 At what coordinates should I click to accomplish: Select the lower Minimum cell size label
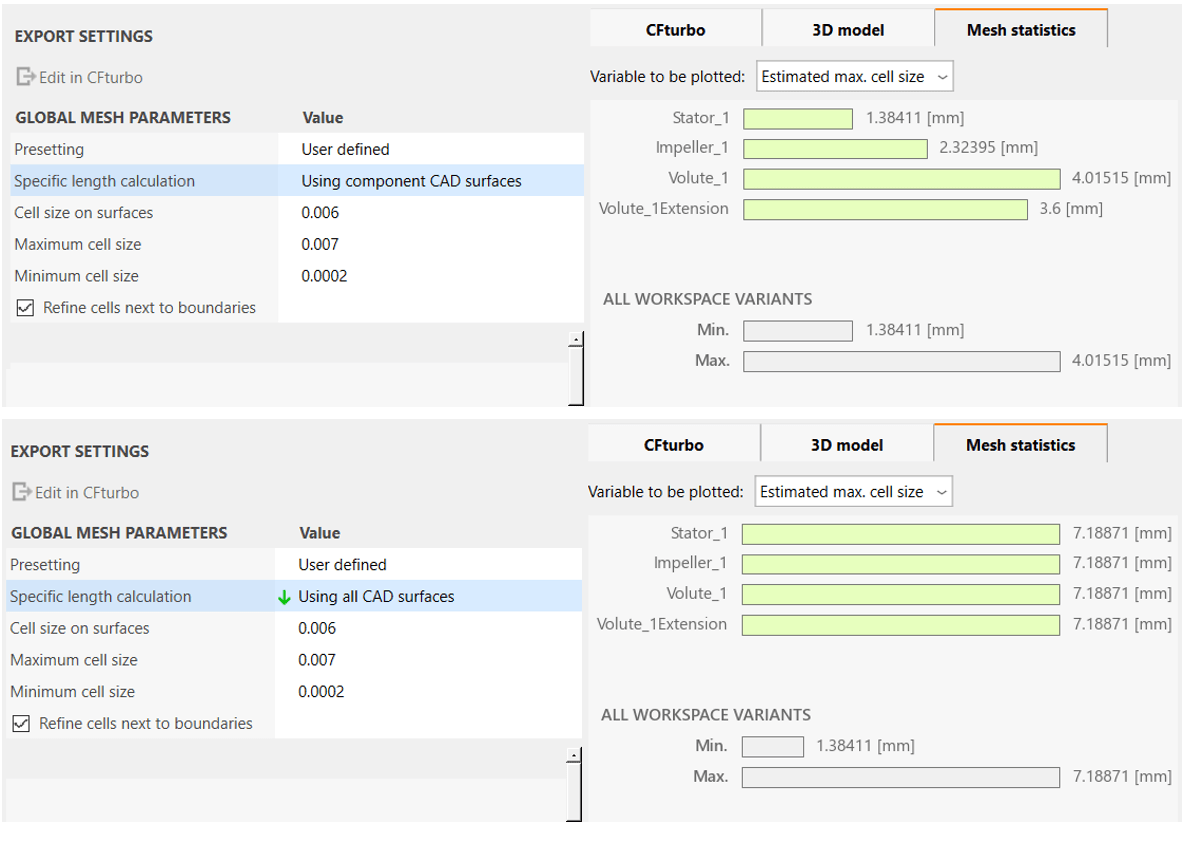click(x=73, y=692)
